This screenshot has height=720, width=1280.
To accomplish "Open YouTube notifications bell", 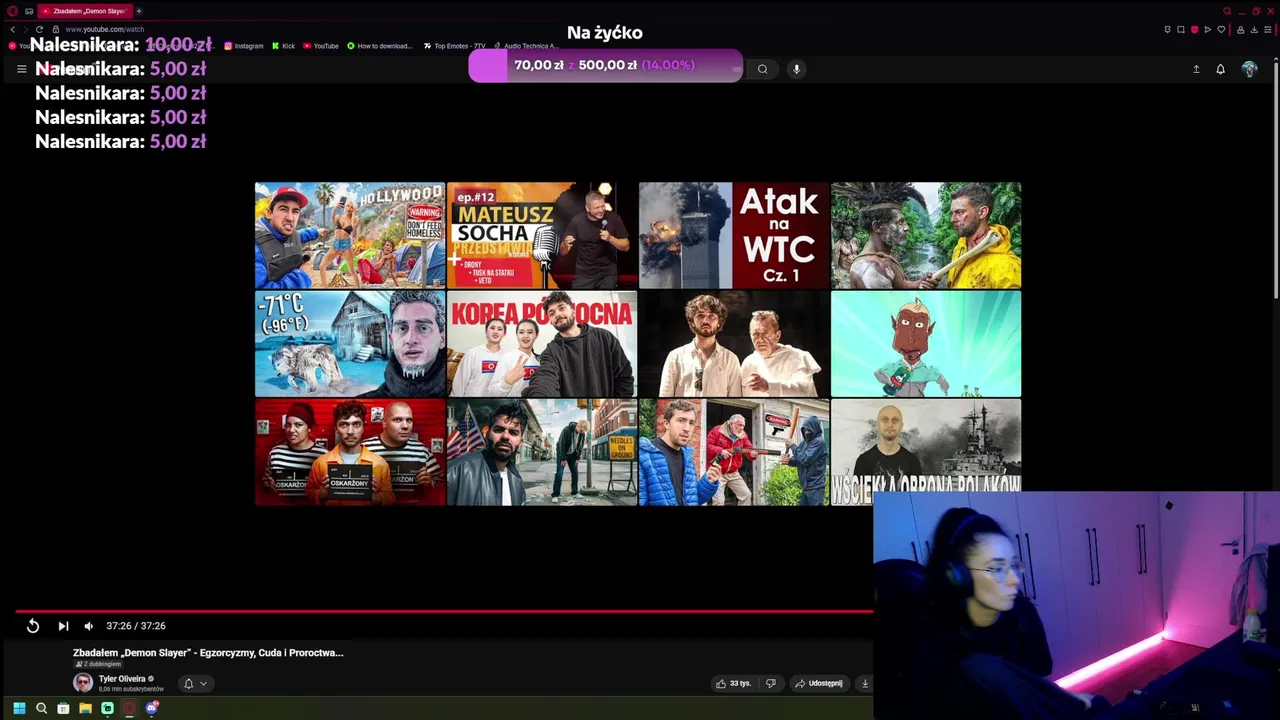I will pos(1221,69).
